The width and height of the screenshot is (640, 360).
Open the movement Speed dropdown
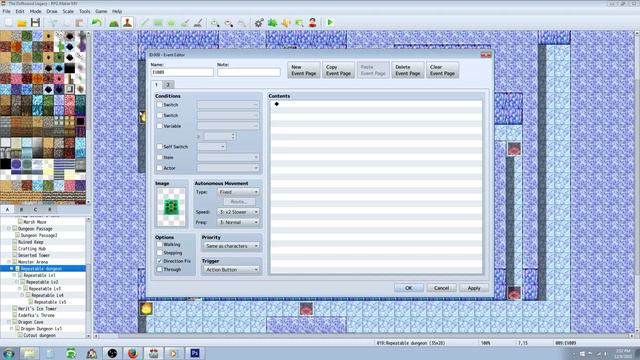[x=238, y=212]
